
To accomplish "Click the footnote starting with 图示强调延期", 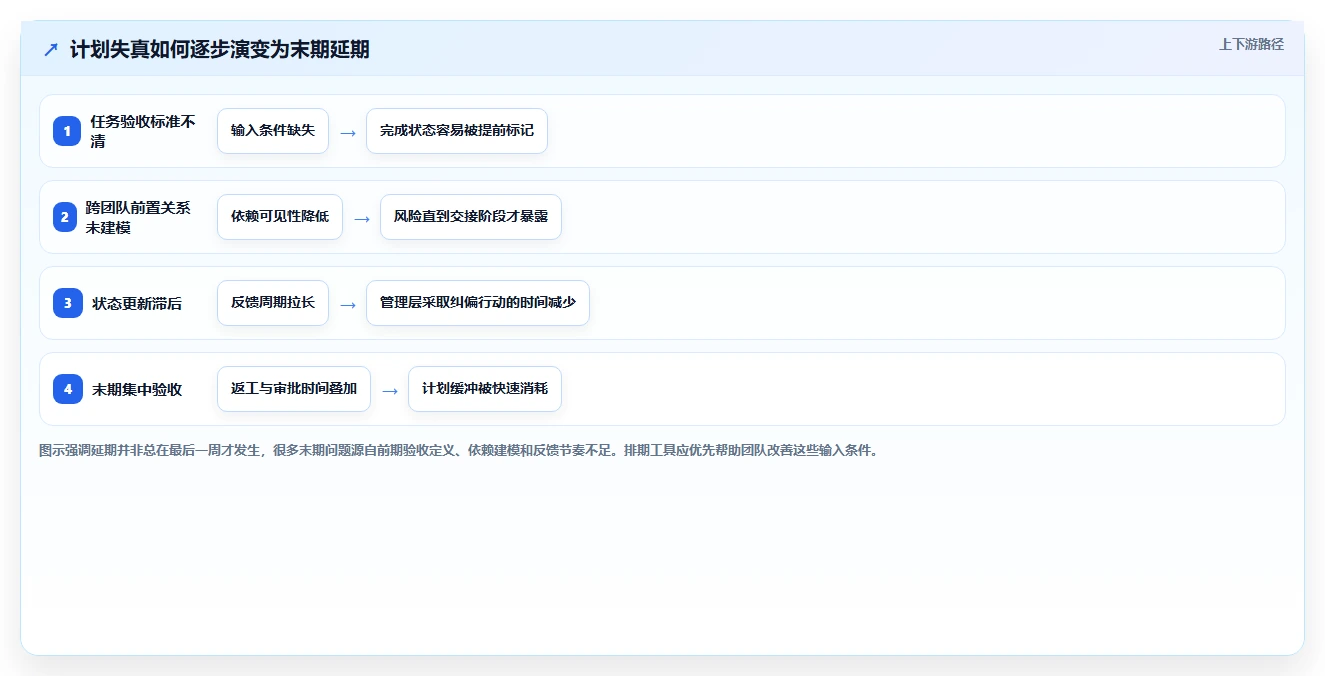I will (x=459, y=450).
